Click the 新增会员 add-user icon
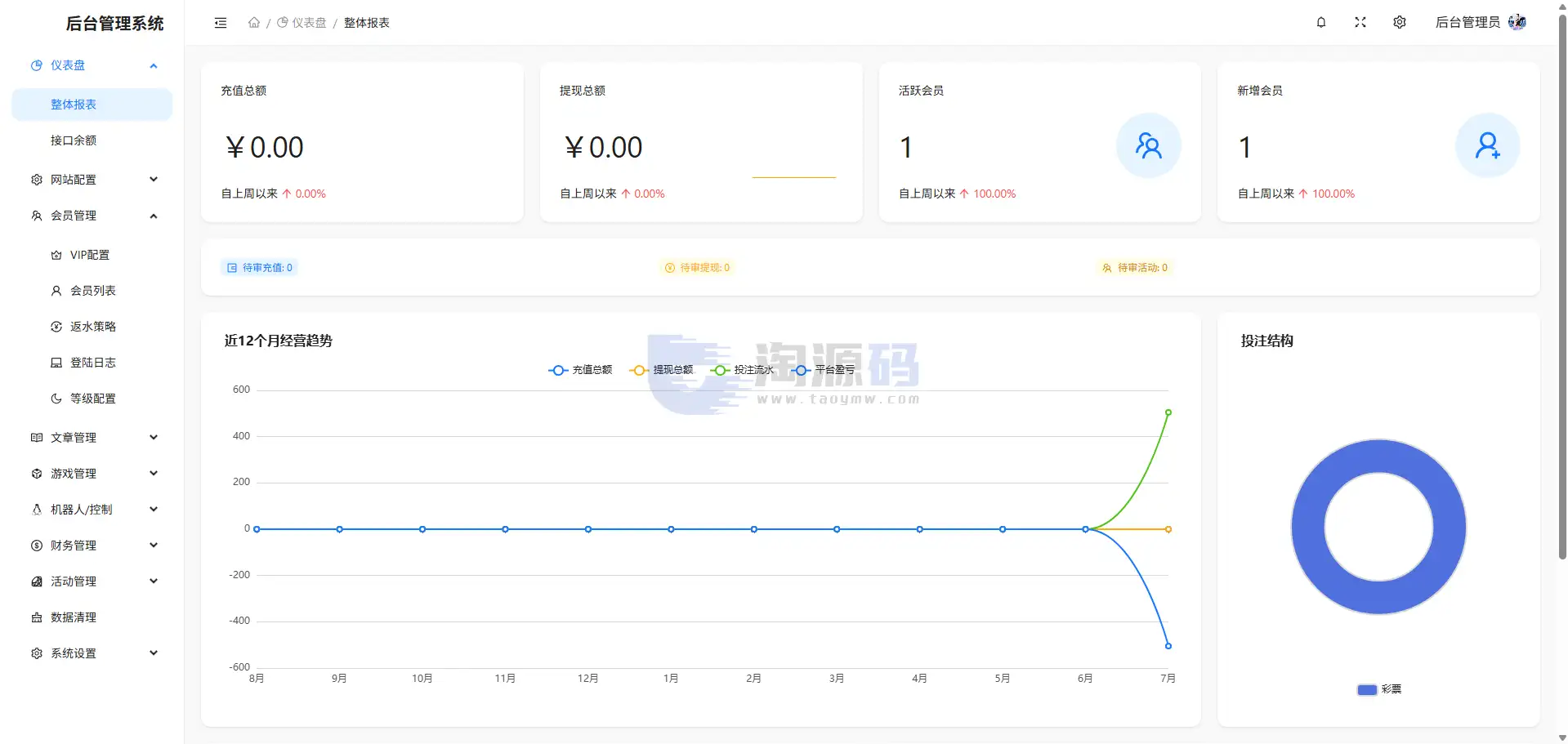 coord(1488,145)
